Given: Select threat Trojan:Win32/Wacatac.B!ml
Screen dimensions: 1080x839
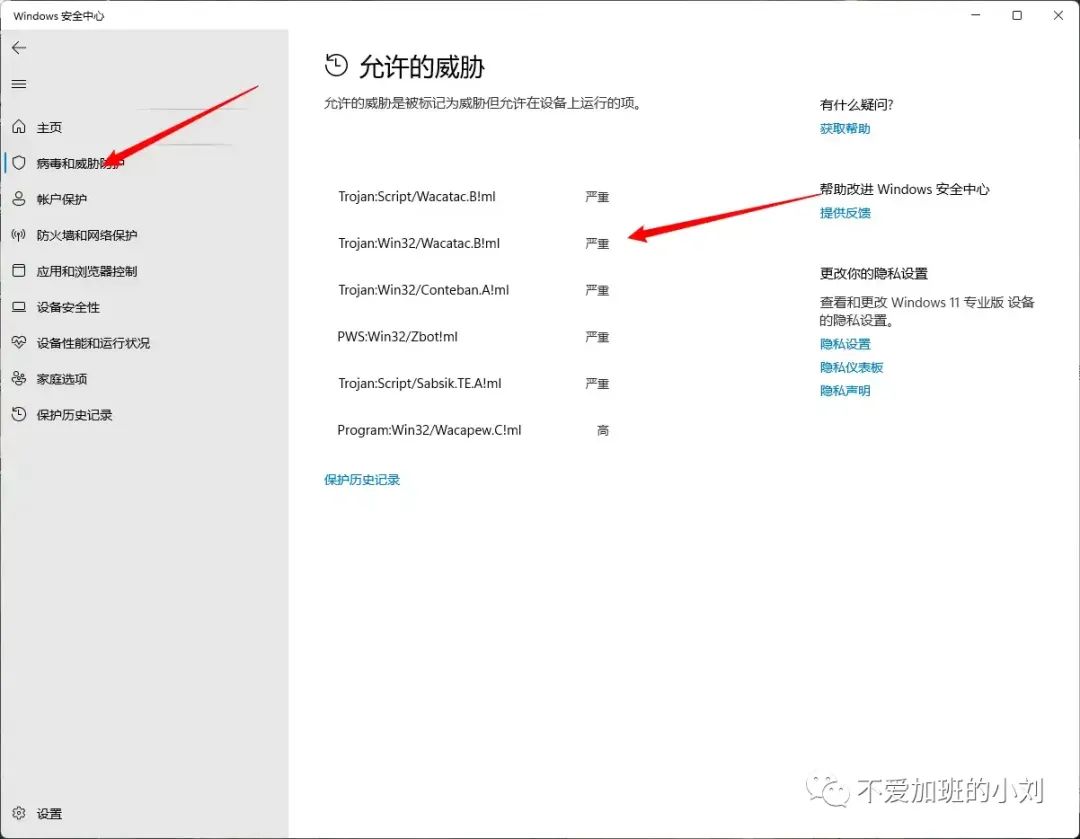Looking at the screenshot, I should [419, 243].
